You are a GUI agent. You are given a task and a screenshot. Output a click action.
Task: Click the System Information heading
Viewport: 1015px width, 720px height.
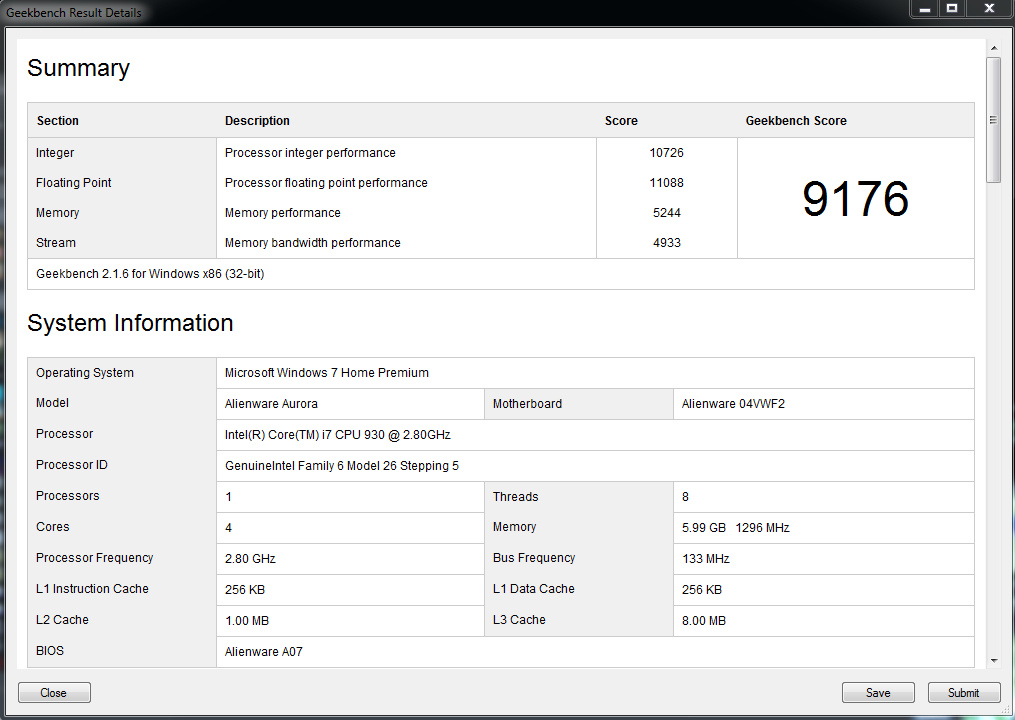coord(130,323)
